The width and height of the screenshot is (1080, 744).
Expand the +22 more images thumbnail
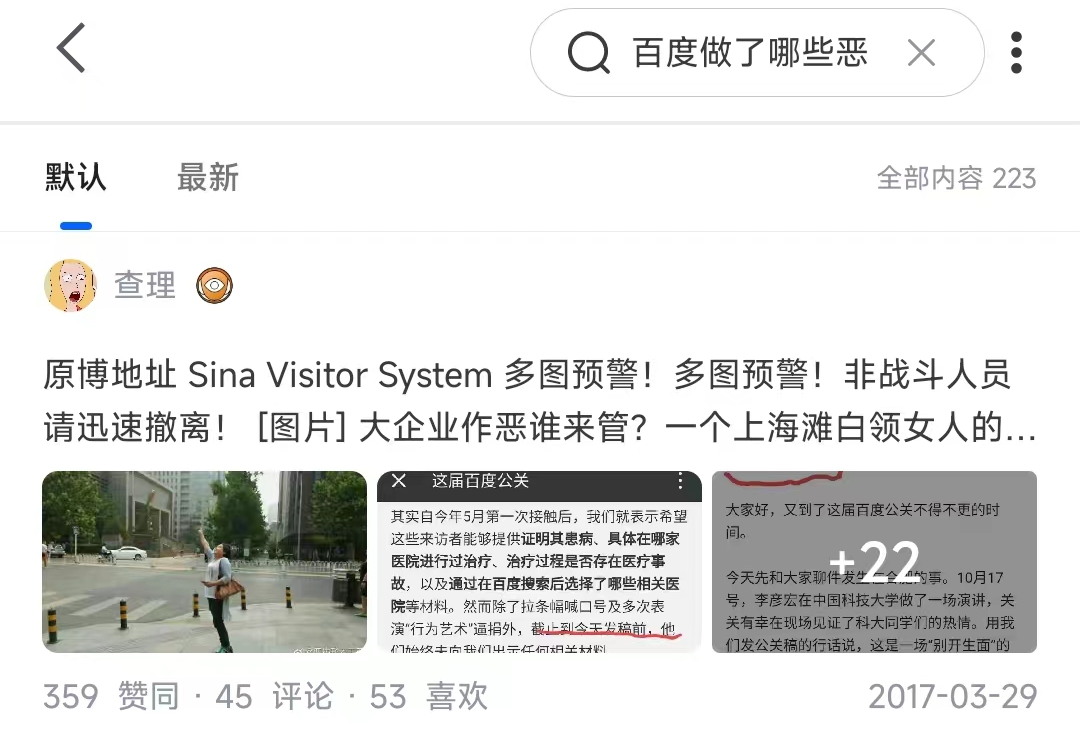click(x=874, y=561)
